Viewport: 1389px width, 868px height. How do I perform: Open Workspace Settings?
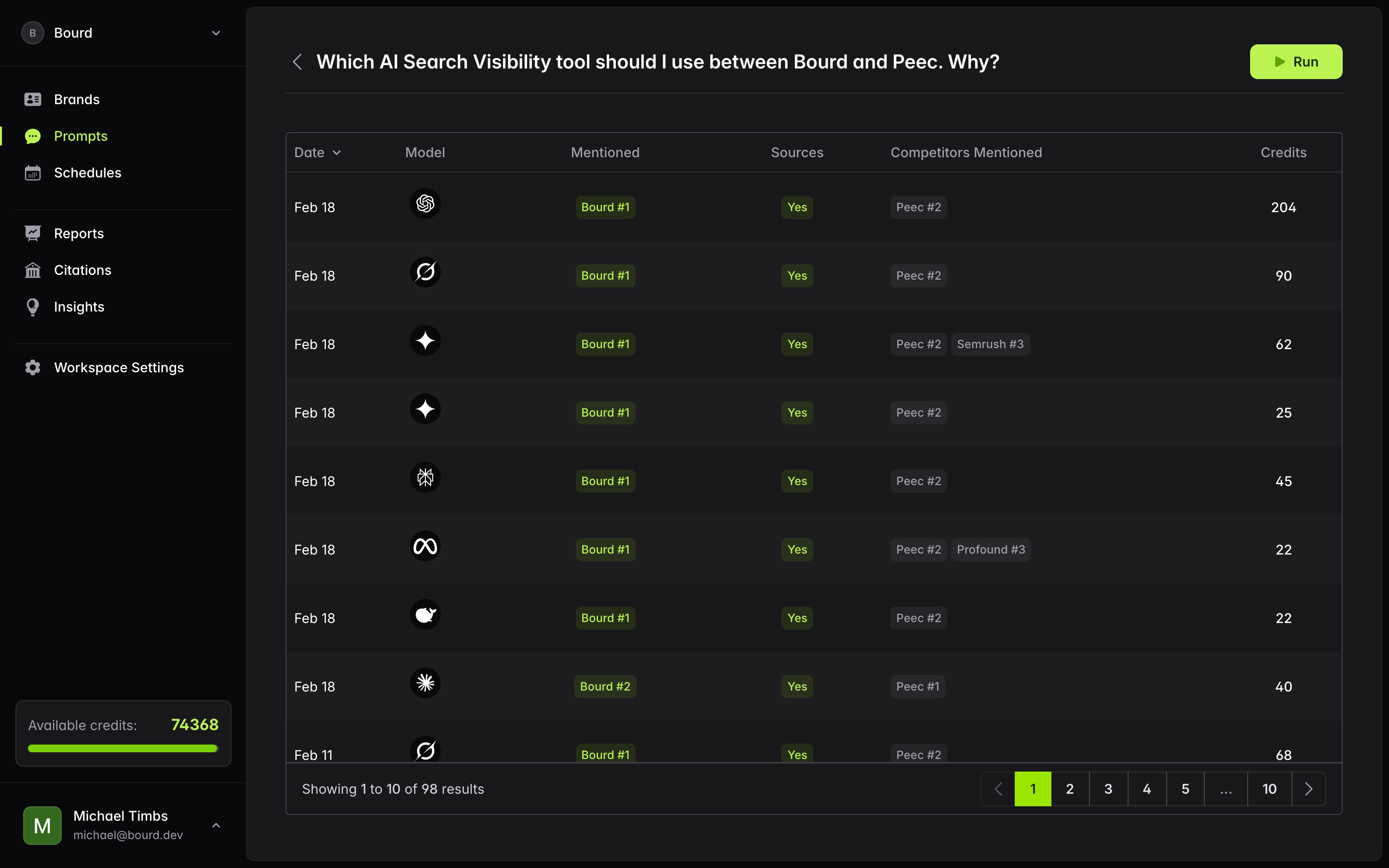(x=119, y=367)
